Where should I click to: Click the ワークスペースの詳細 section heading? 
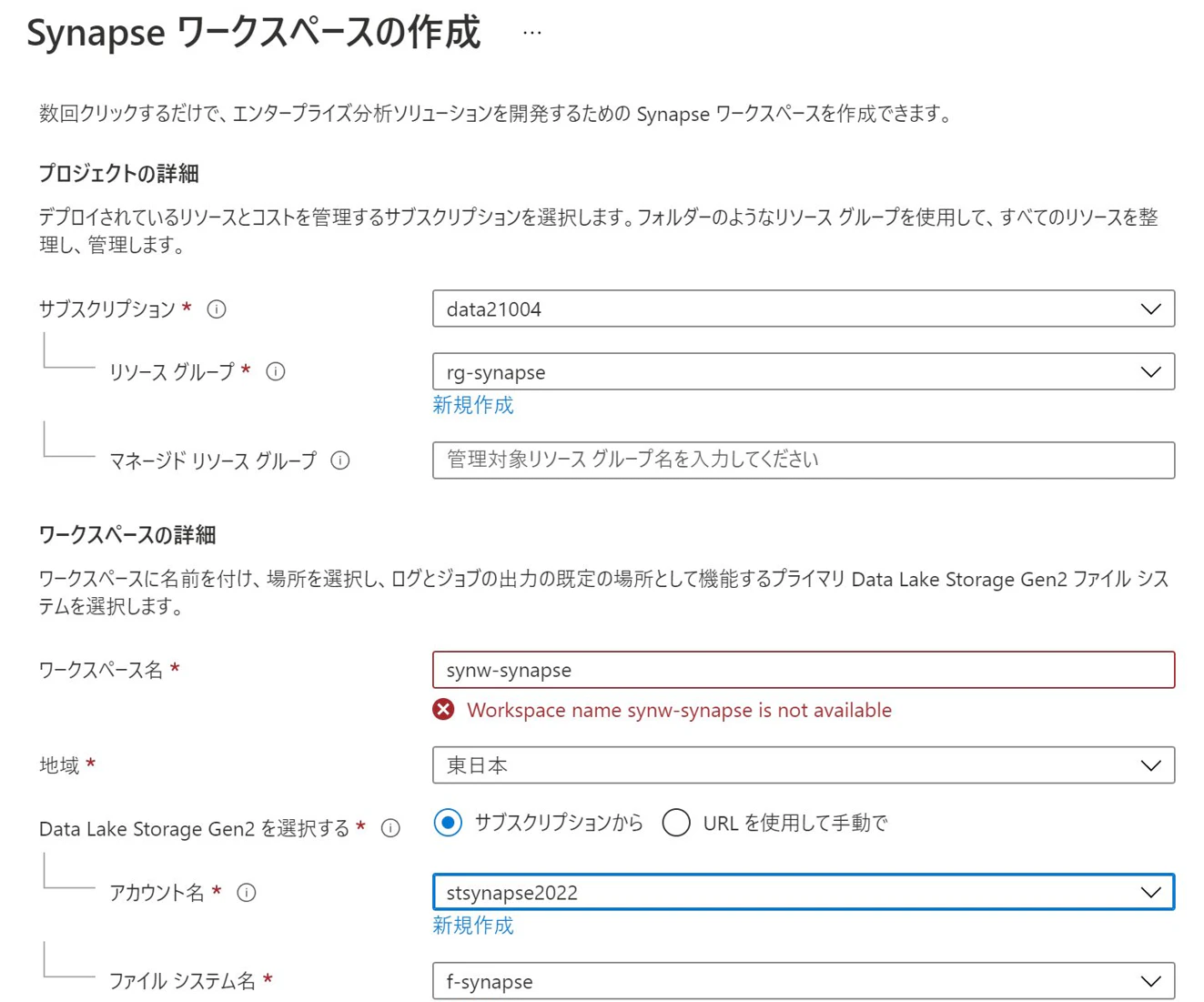tap(127, 534)
